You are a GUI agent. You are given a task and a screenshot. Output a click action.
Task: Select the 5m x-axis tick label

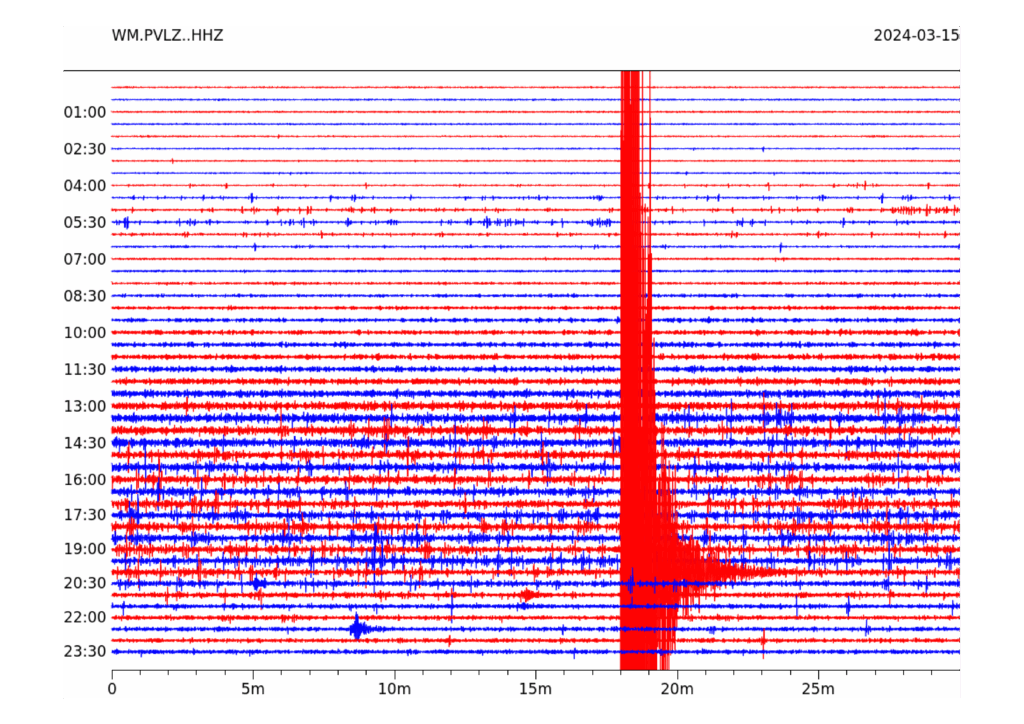pyautogui.click(x=253, y=689)
